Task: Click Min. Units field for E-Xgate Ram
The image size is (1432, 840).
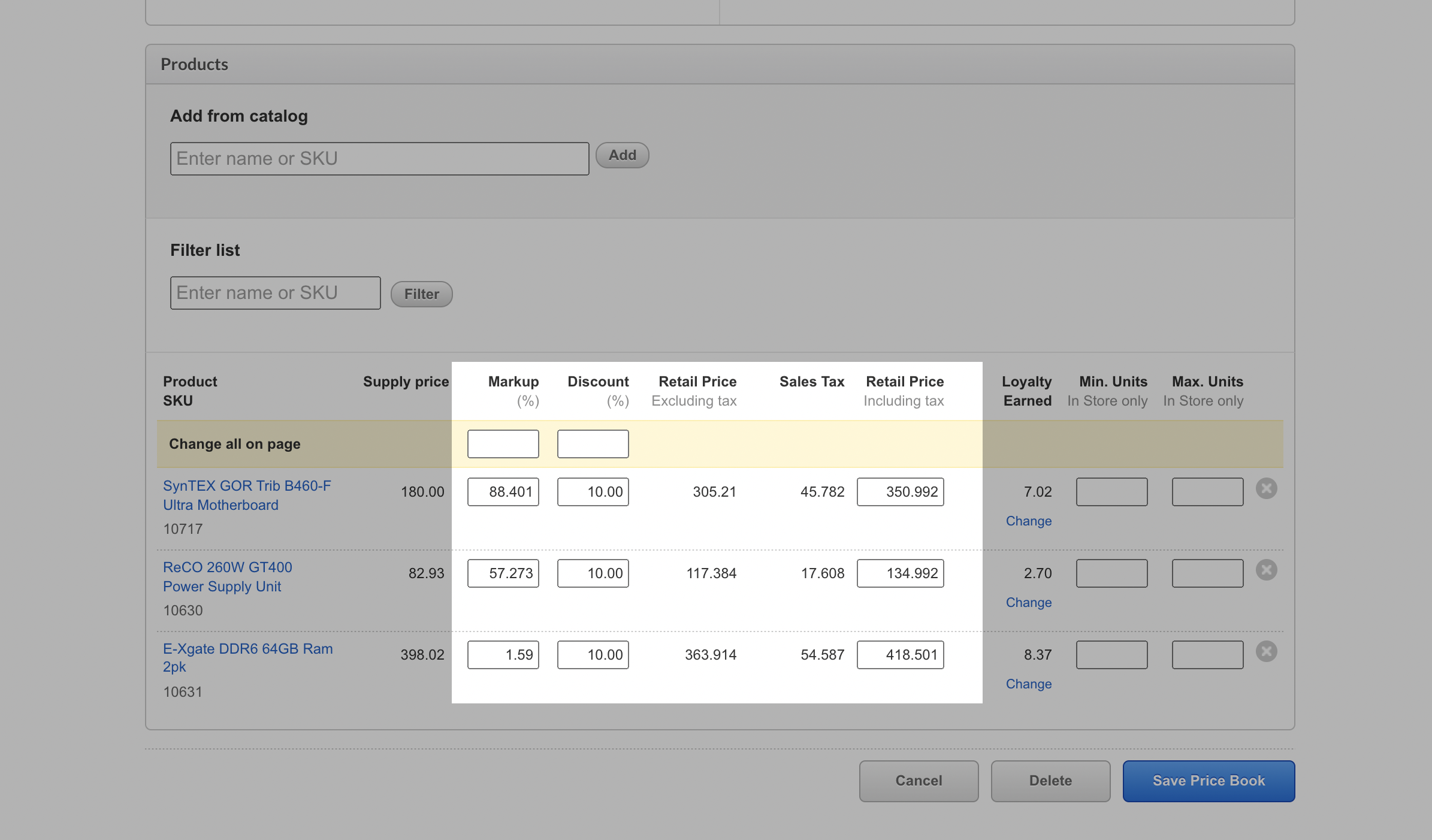Action: tap(1111, 655)
